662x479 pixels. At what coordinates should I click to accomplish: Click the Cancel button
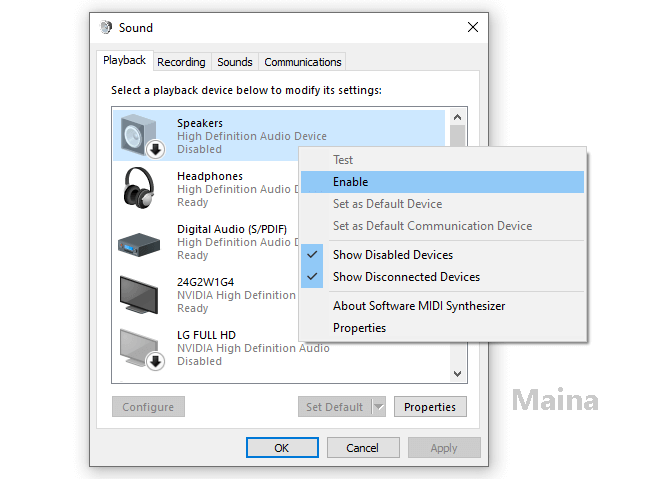click(363, 448)
